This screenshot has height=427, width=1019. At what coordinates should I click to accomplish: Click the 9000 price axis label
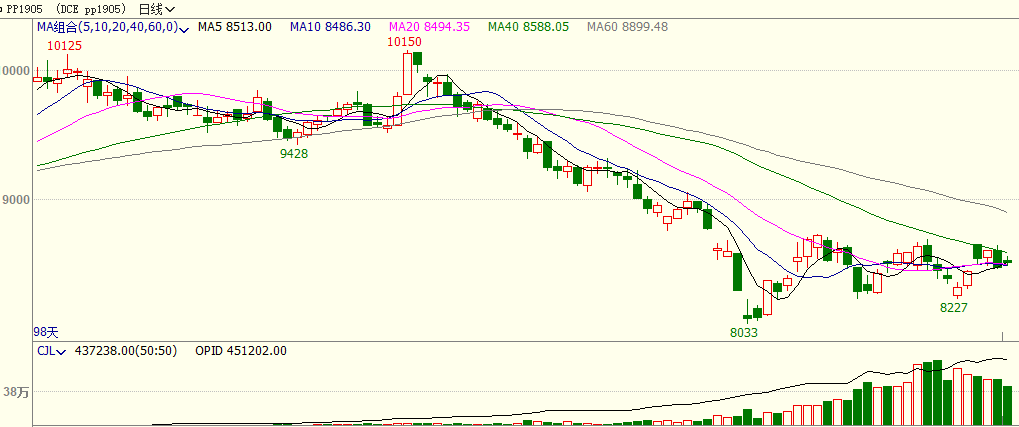coord(14,199)
